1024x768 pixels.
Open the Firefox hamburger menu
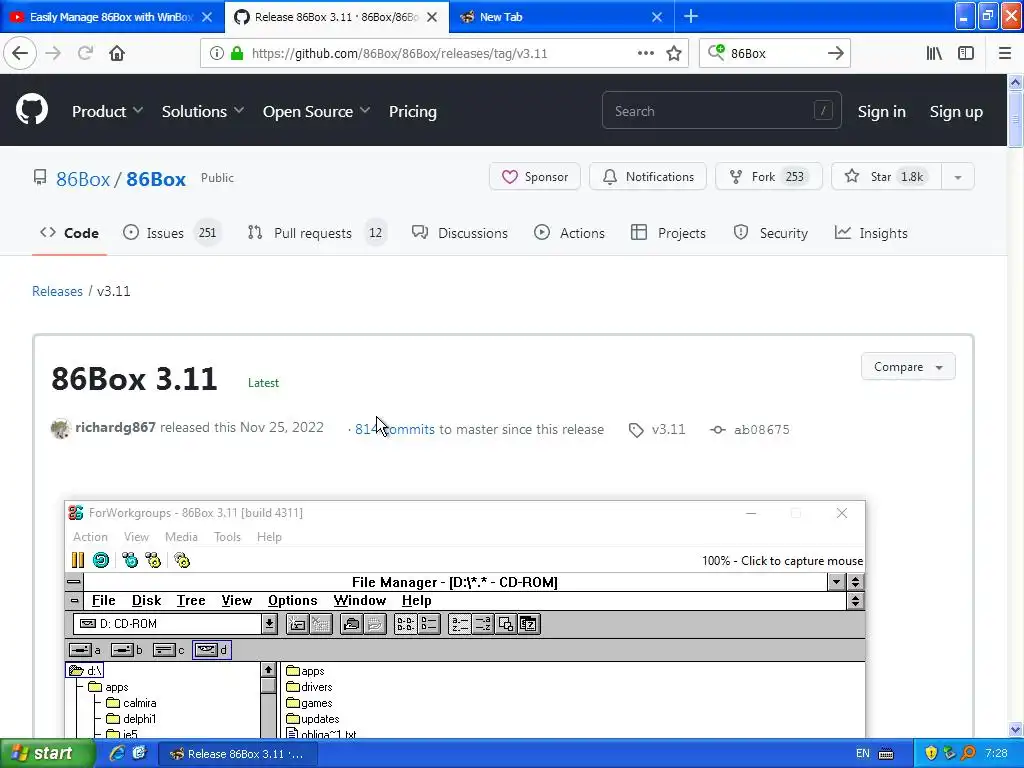tap(1005, 53)
